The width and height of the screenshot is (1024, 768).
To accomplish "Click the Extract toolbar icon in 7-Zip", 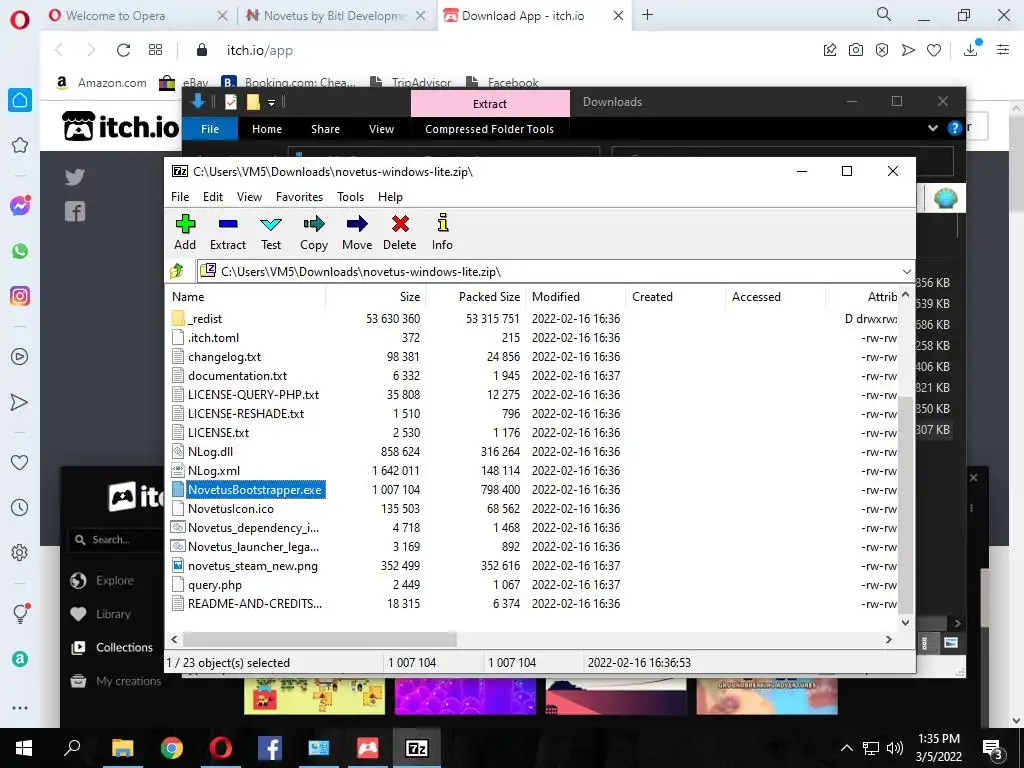I will click(228, 232).
